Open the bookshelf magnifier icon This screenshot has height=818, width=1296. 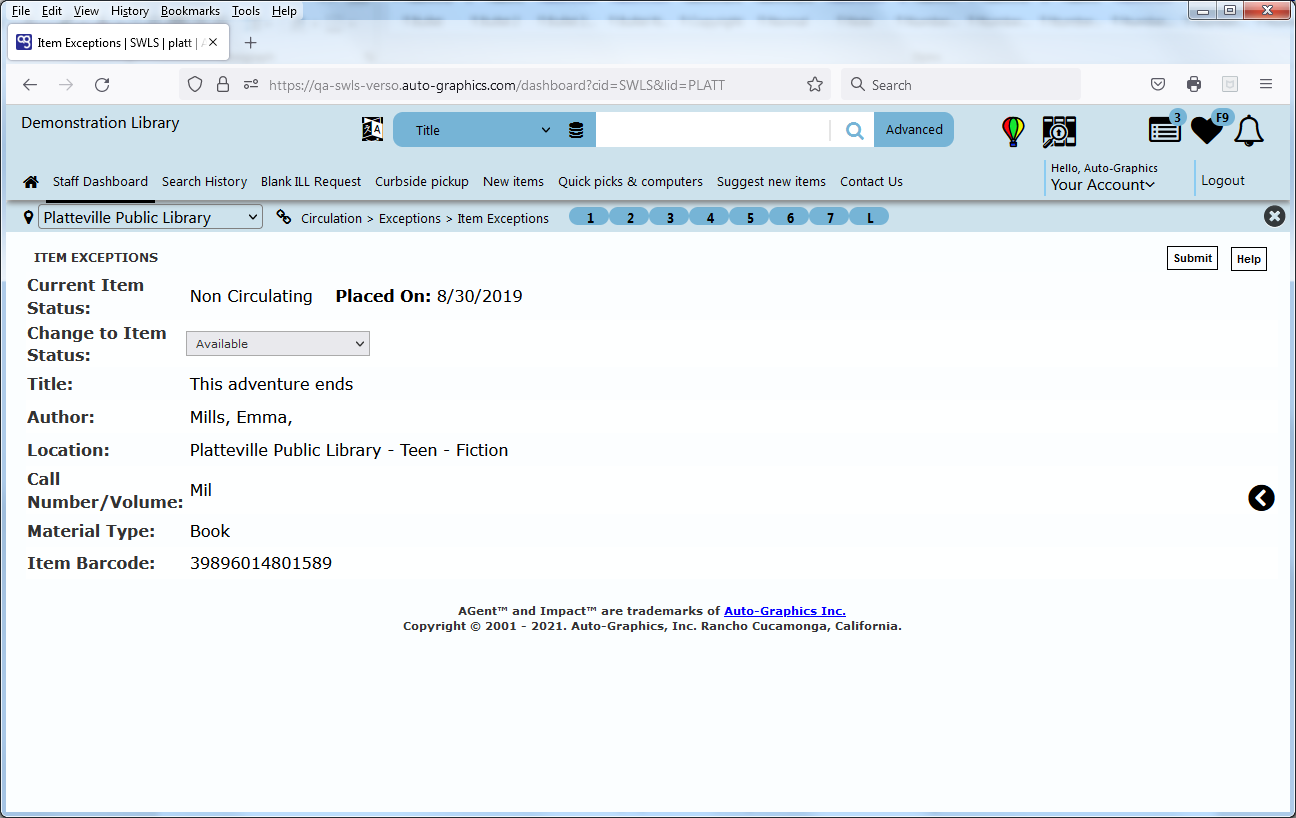(x=1059, y=131)
